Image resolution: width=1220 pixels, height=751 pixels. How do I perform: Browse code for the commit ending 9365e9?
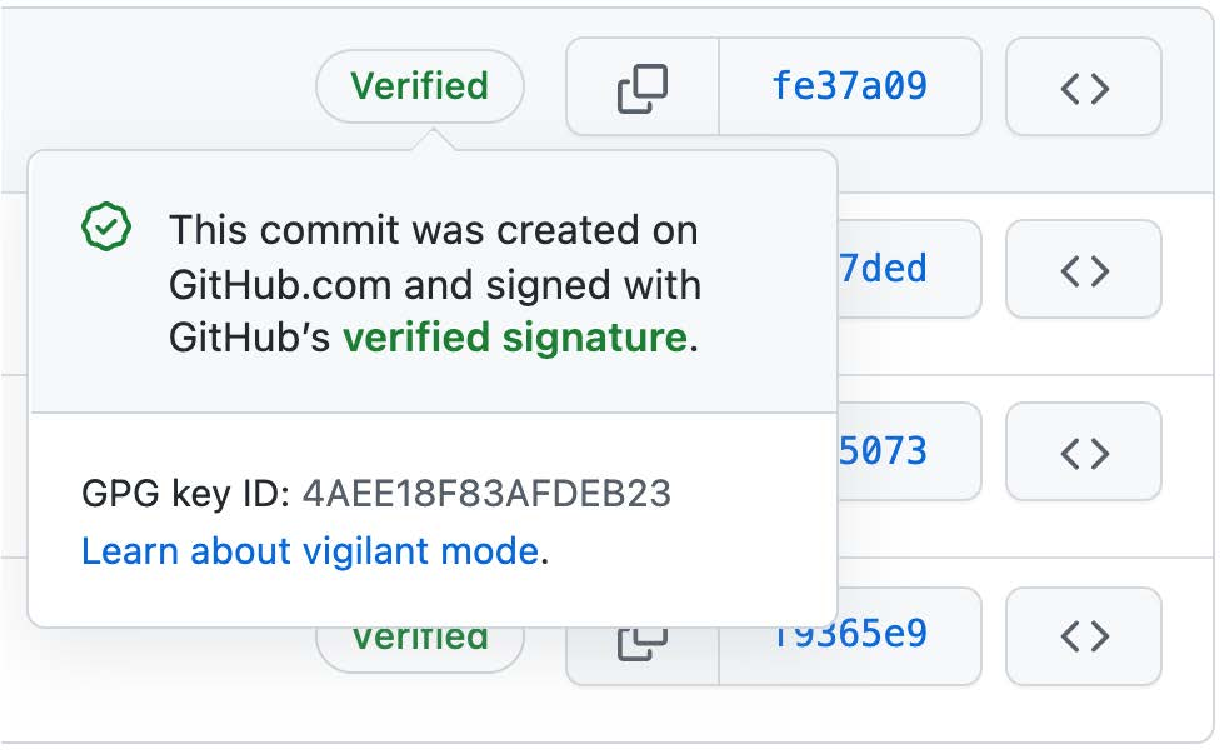click(1084, 635)
